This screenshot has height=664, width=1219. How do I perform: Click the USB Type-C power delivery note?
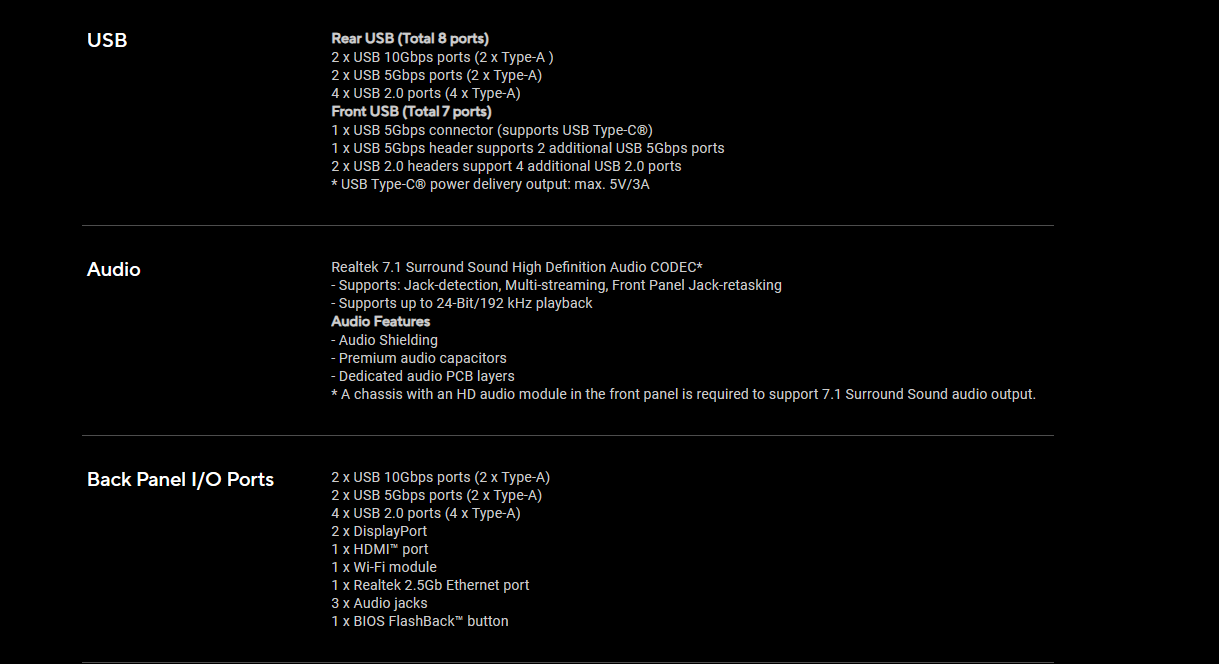coord(490,184)
